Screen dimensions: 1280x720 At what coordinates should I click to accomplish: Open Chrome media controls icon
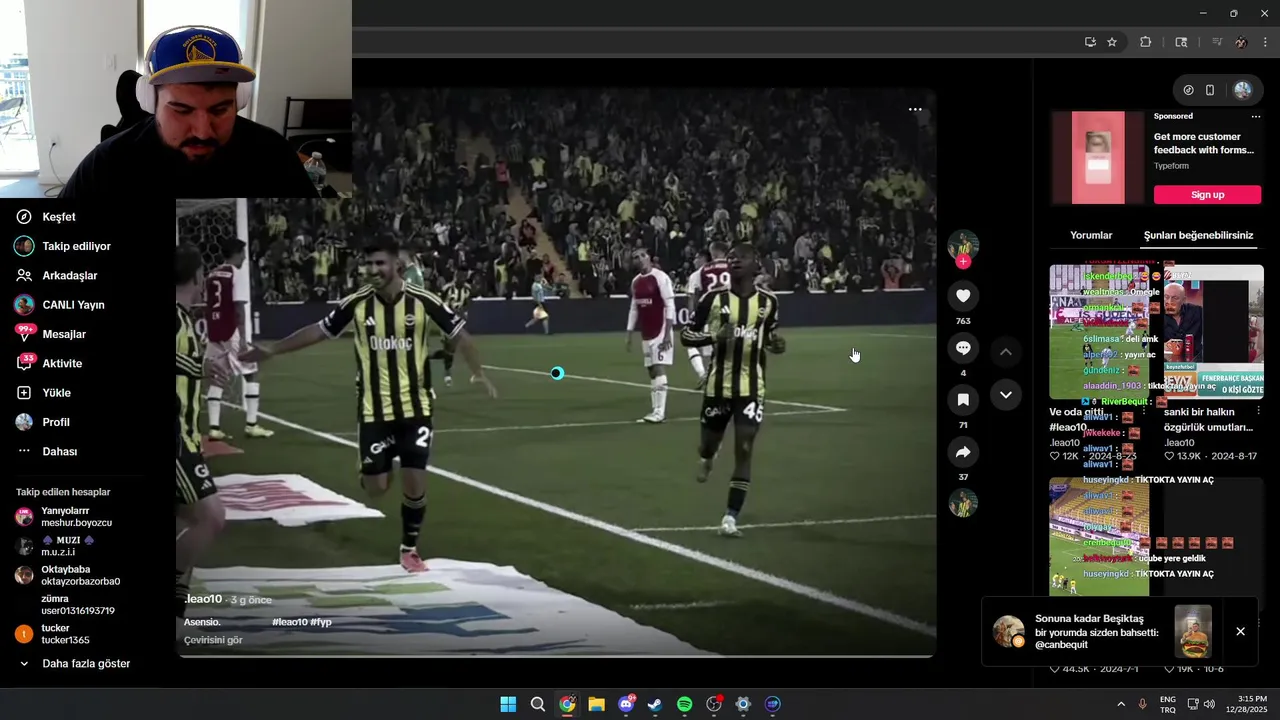tap(1217, 42)
